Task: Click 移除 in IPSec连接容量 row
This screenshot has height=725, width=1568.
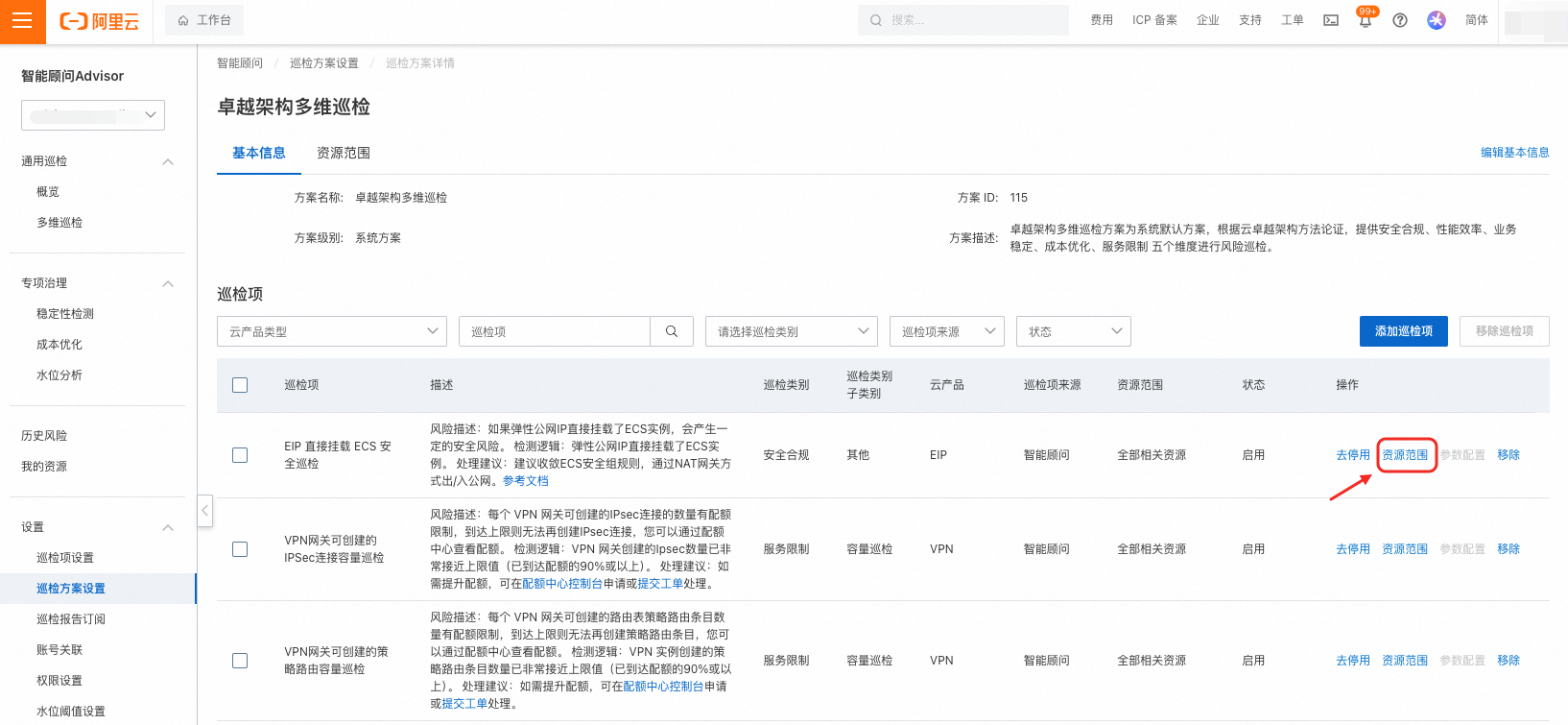Action: click(x=1509, y=549)
